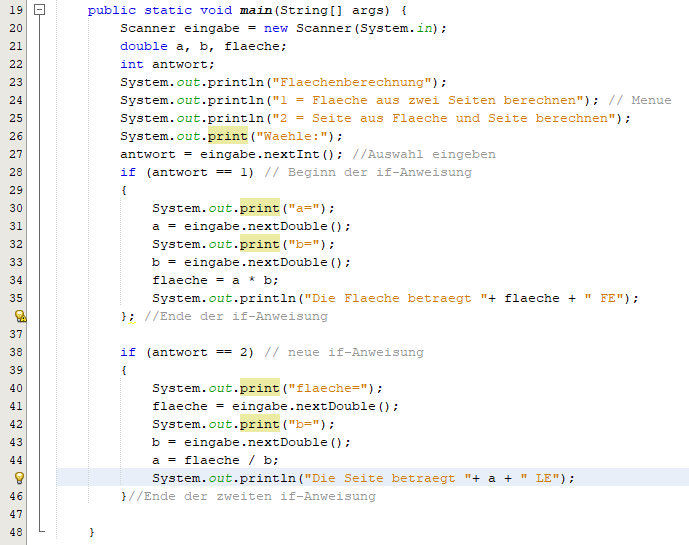Image resolution: width=689 pixels, height=545 pixels.
Task: Click "flaeche = a * b;" statement
Action: point(215,280)
